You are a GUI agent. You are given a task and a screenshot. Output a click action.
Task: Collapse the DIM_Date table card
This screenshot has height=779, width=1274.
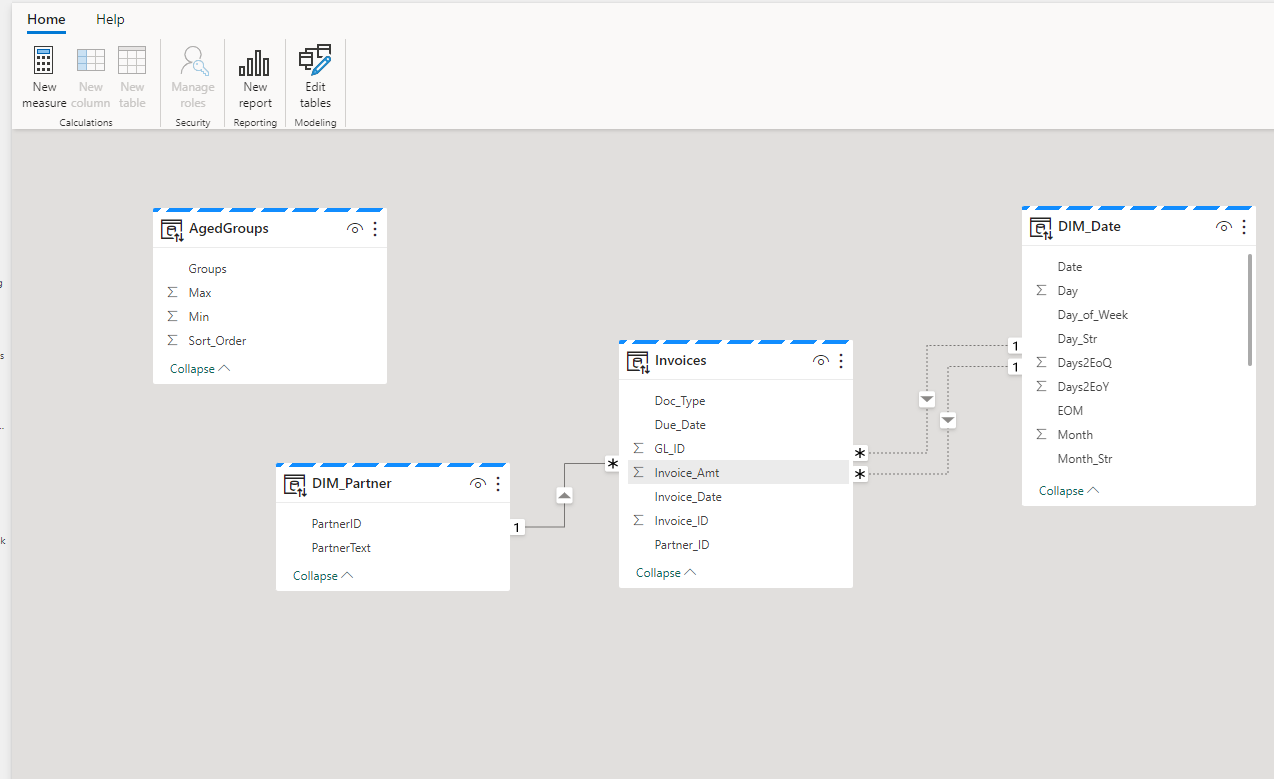tap(1069, 491)
